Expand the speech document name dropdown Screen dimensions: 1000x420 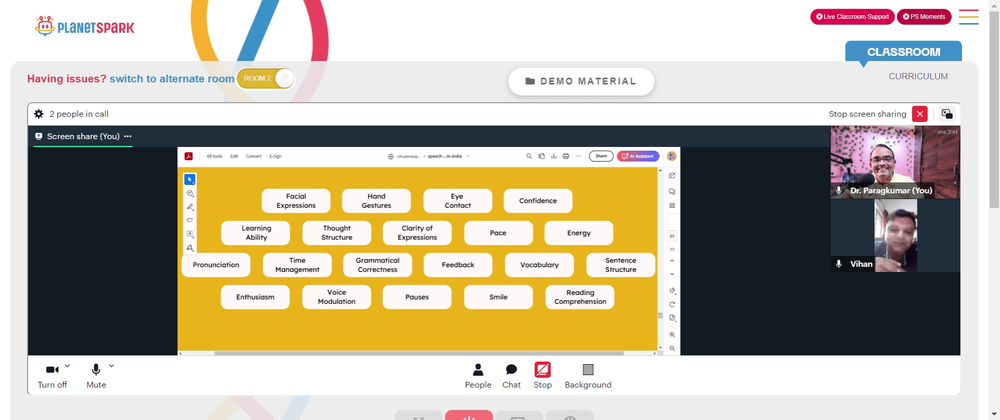468,156
